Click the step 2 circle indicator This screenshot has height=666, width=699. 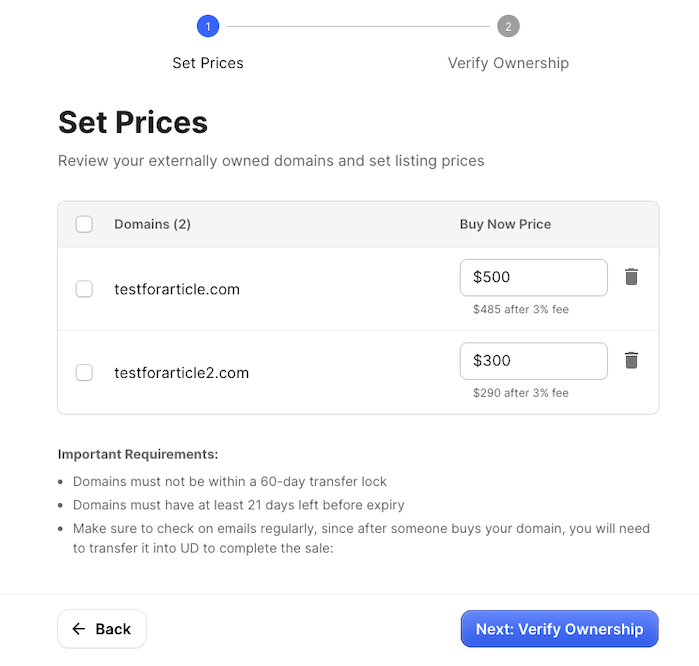click(508, 26)
